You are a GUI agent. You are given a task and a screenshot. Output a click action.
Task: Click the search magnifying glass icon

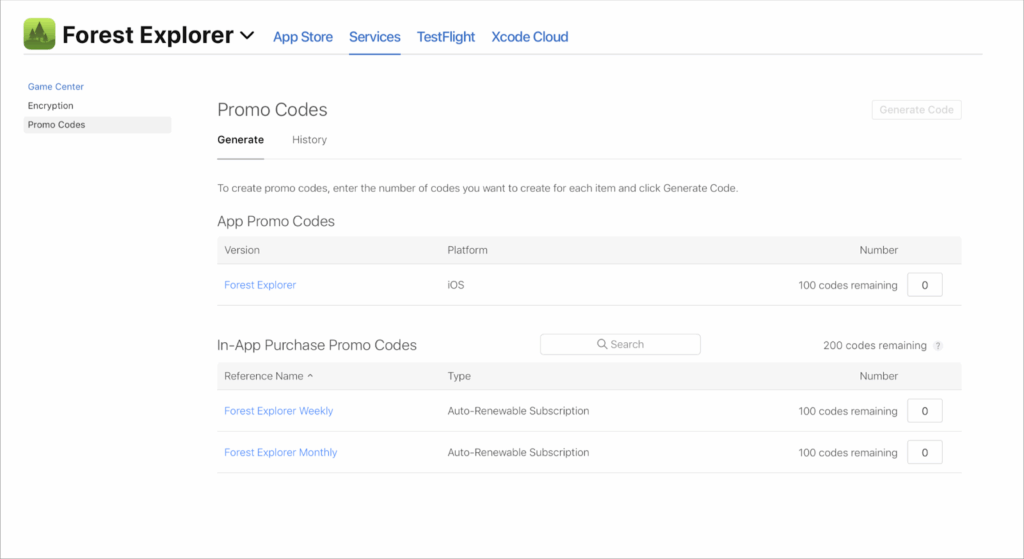602,344
